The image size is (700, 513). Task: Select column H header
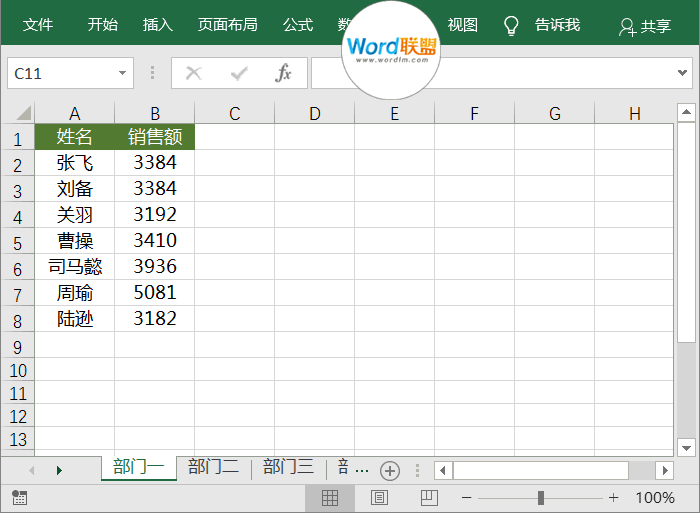click(634, 113)
